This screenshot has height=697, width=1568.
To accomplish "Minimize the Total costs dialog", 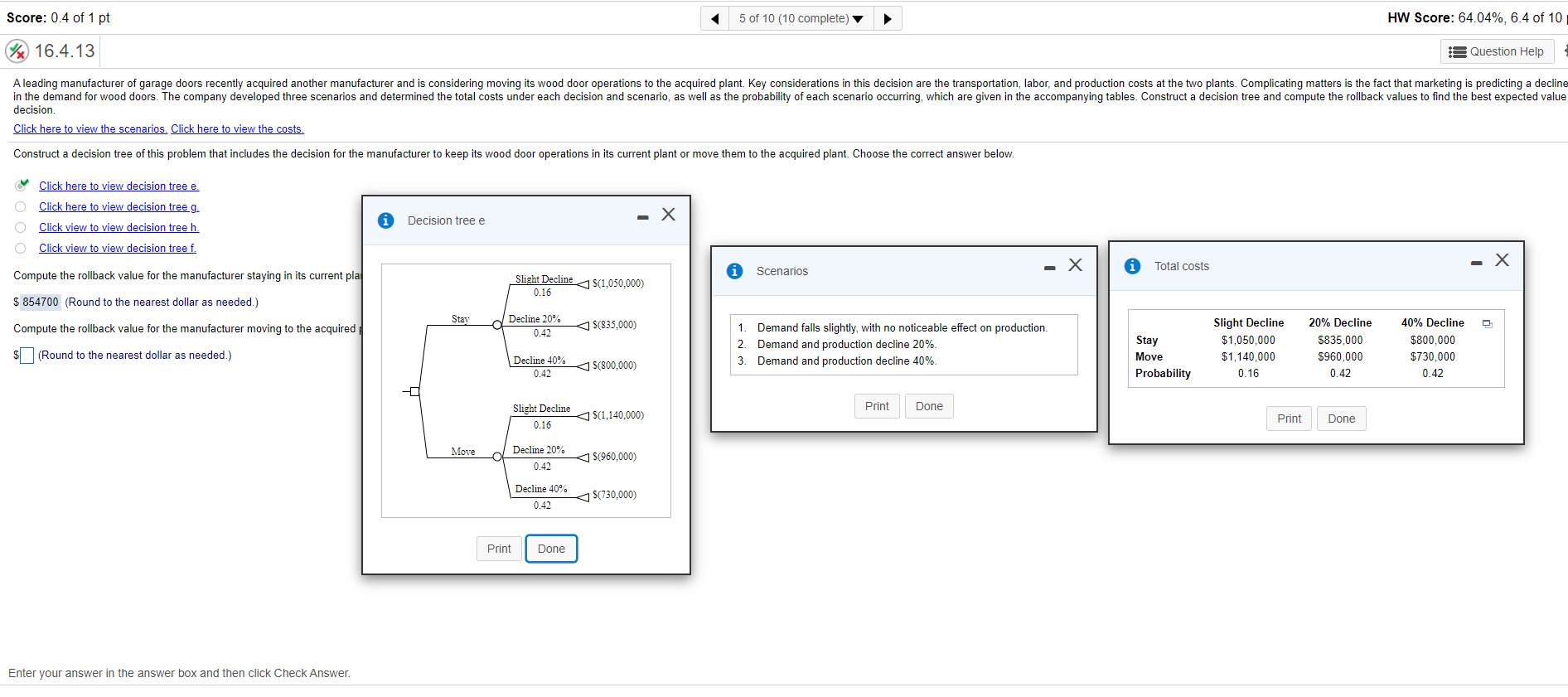I will (x=1476, y=263).
